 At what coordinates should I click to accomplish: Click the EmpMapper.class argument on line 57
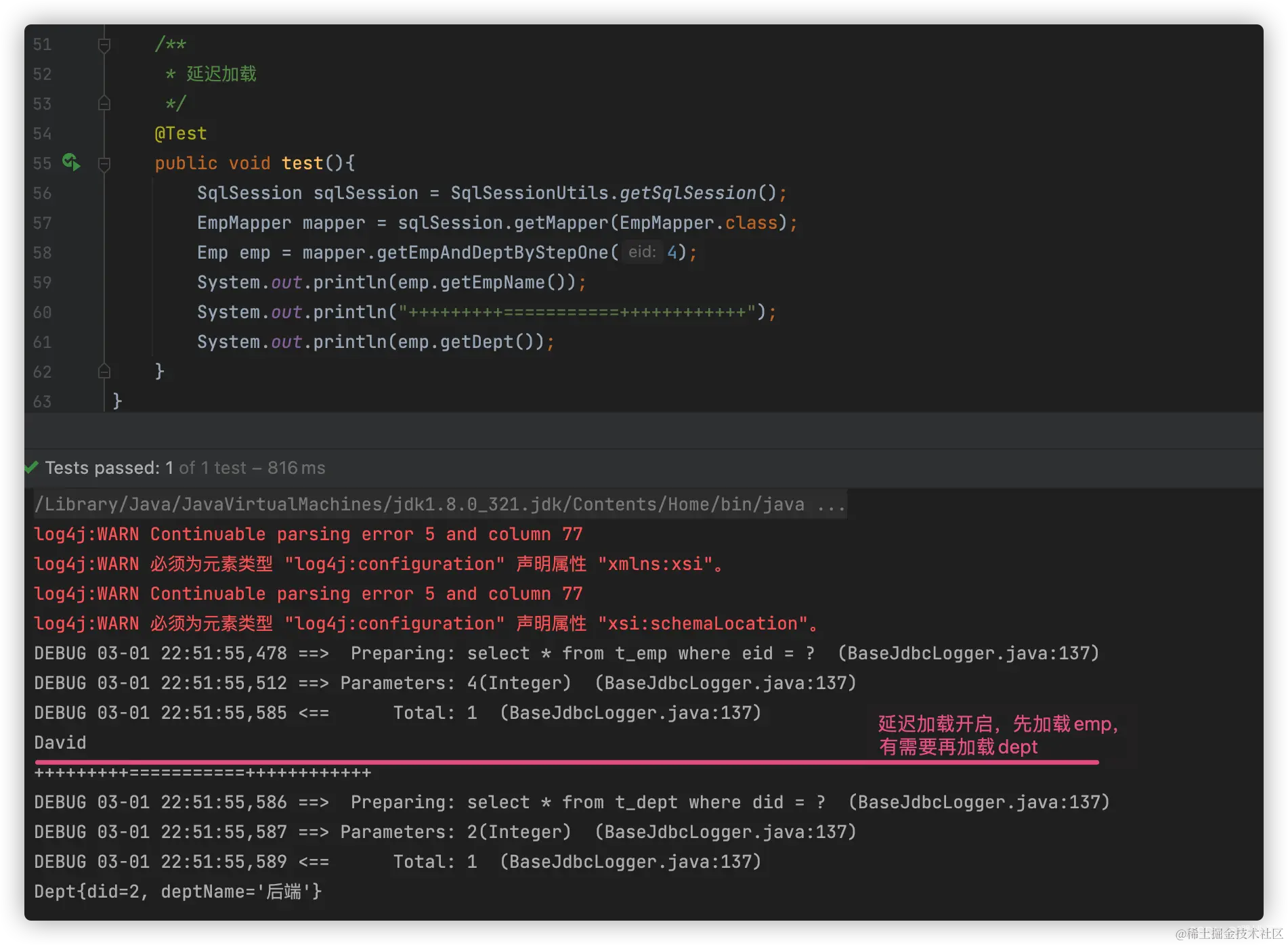coord(699,223)
